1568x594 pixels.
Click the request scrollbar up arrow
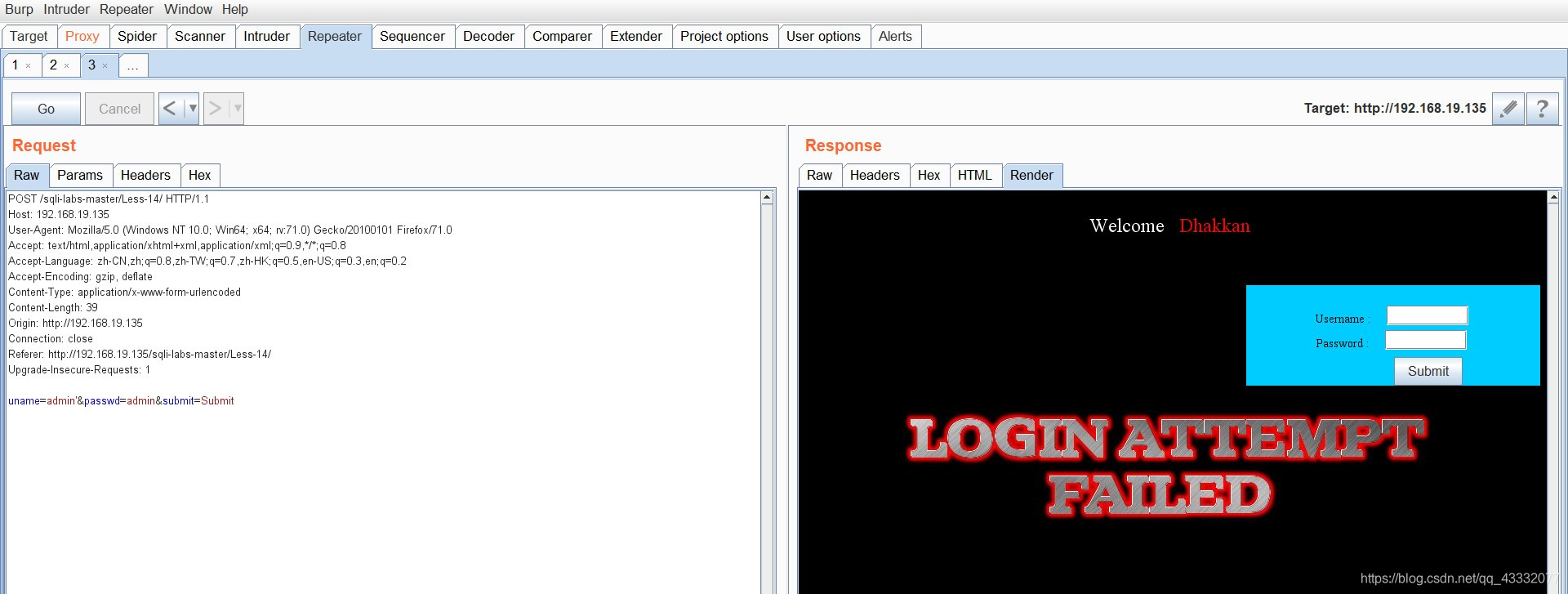click(x=767, y=198)
